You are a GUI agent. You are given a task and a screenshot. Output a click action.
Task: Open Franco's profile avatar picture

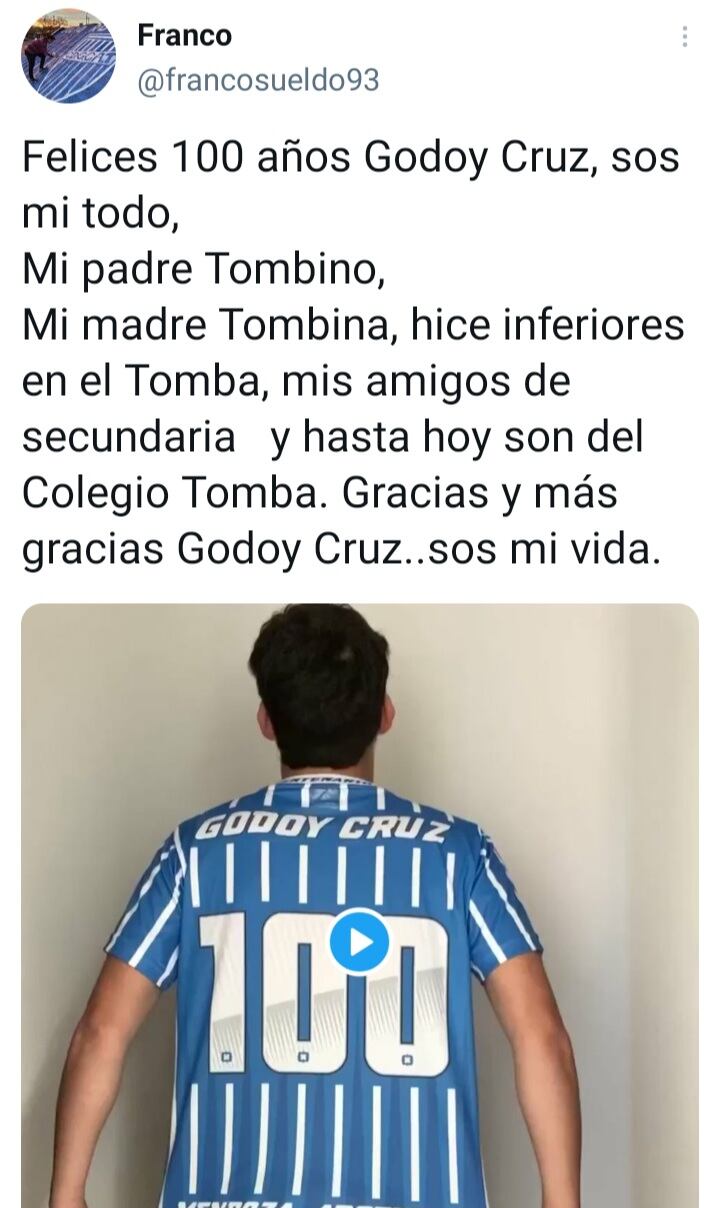click(69, 56)
